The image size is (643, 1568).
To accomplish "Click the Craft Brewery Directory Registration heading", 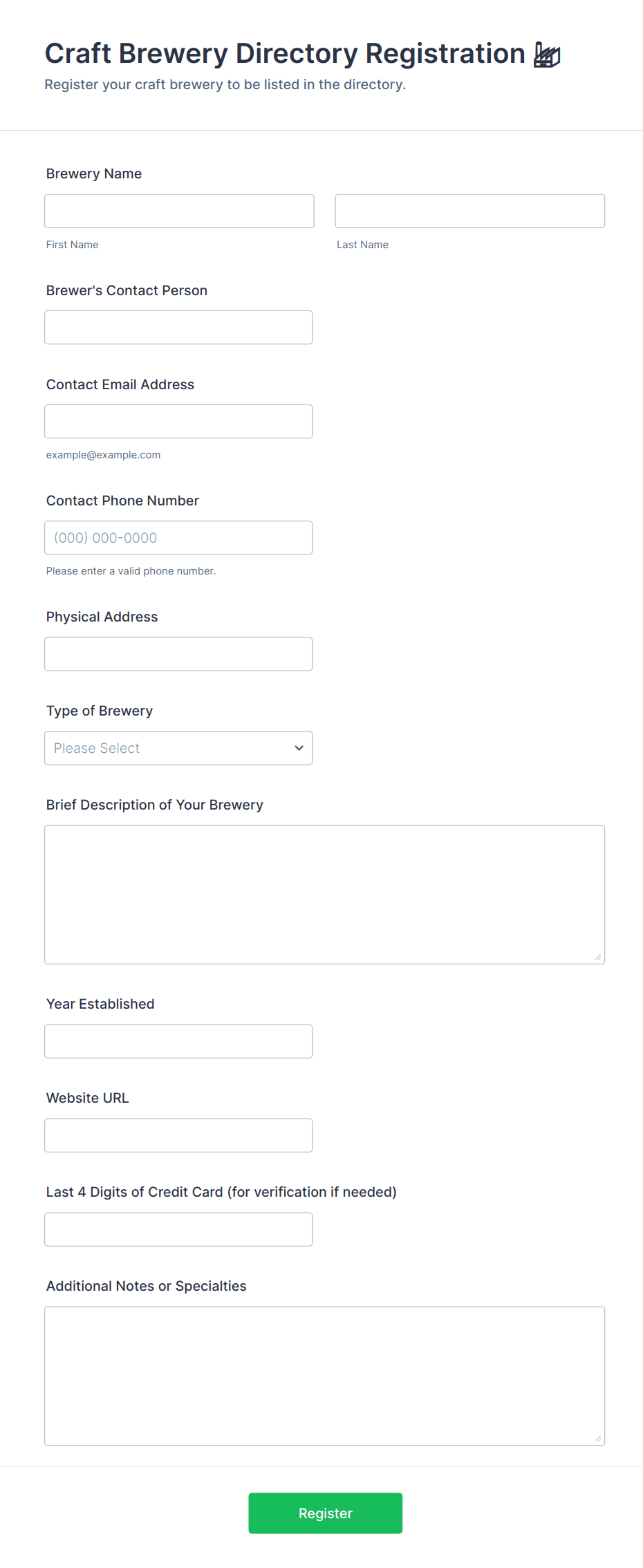I will coord(285,54).
